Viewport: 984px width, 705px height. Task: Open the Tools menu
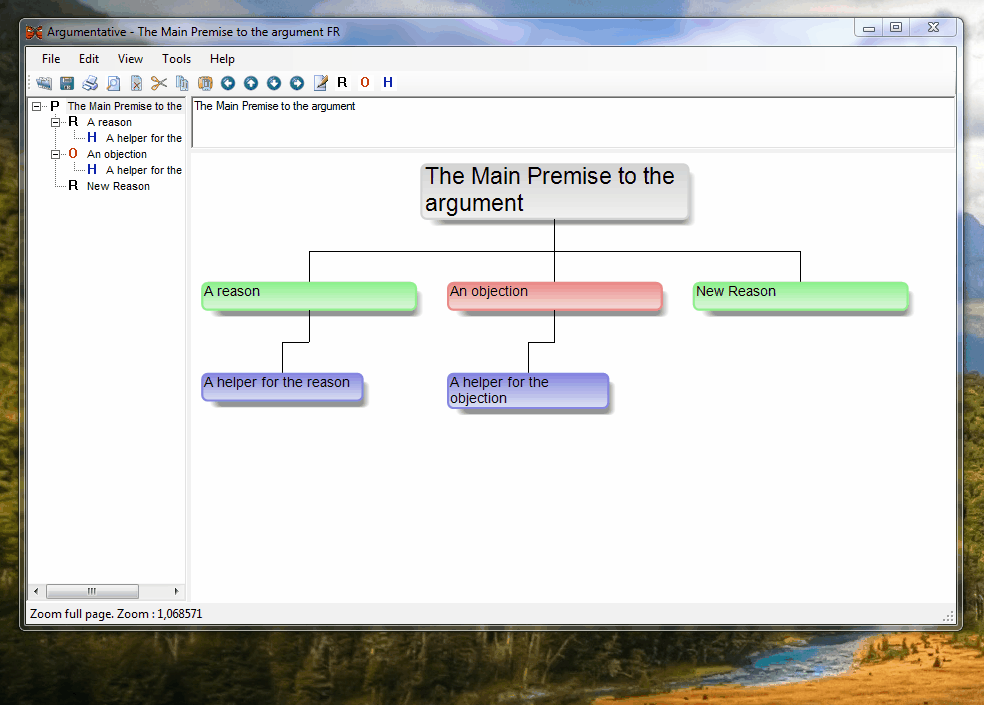(176, 59)
